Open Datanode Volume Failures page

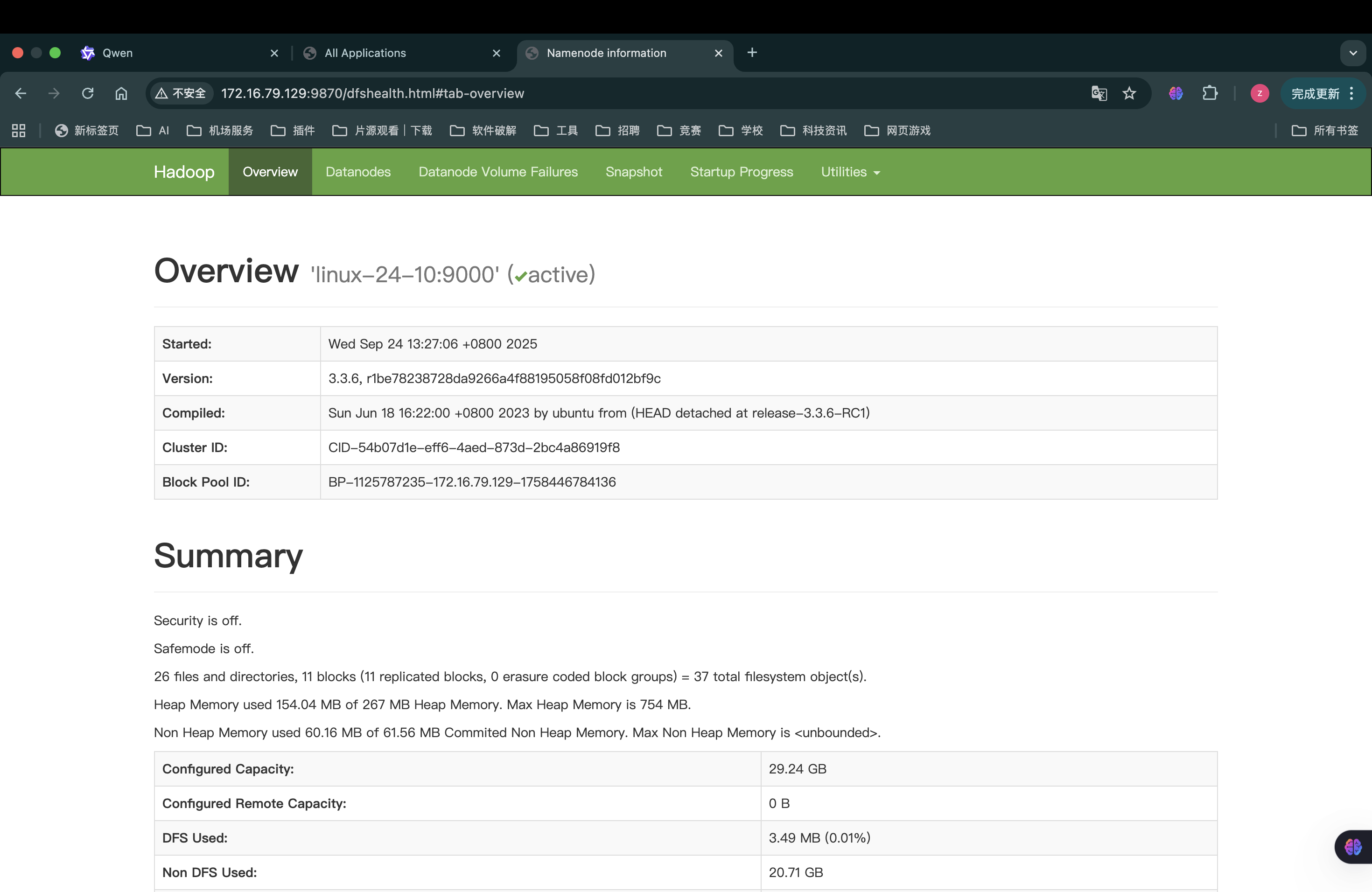(498, 172)
